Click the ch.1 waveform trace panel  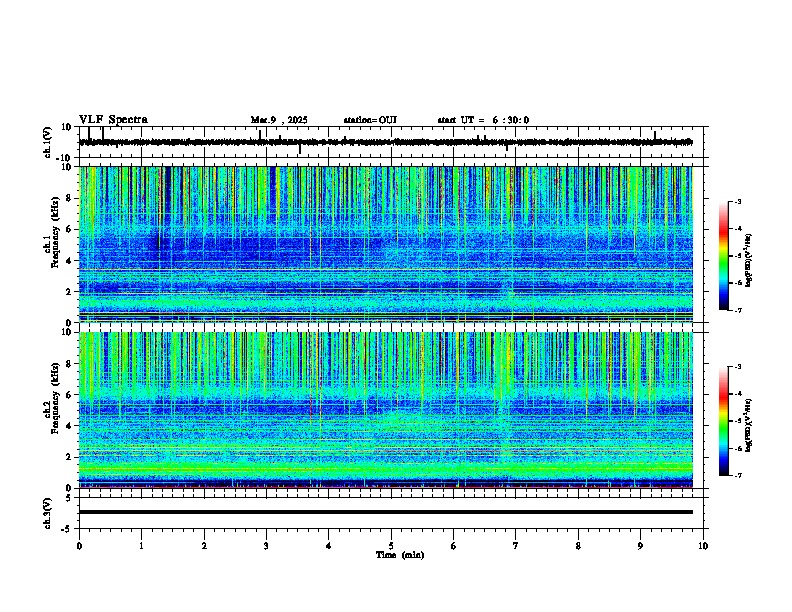pos(391,142)
